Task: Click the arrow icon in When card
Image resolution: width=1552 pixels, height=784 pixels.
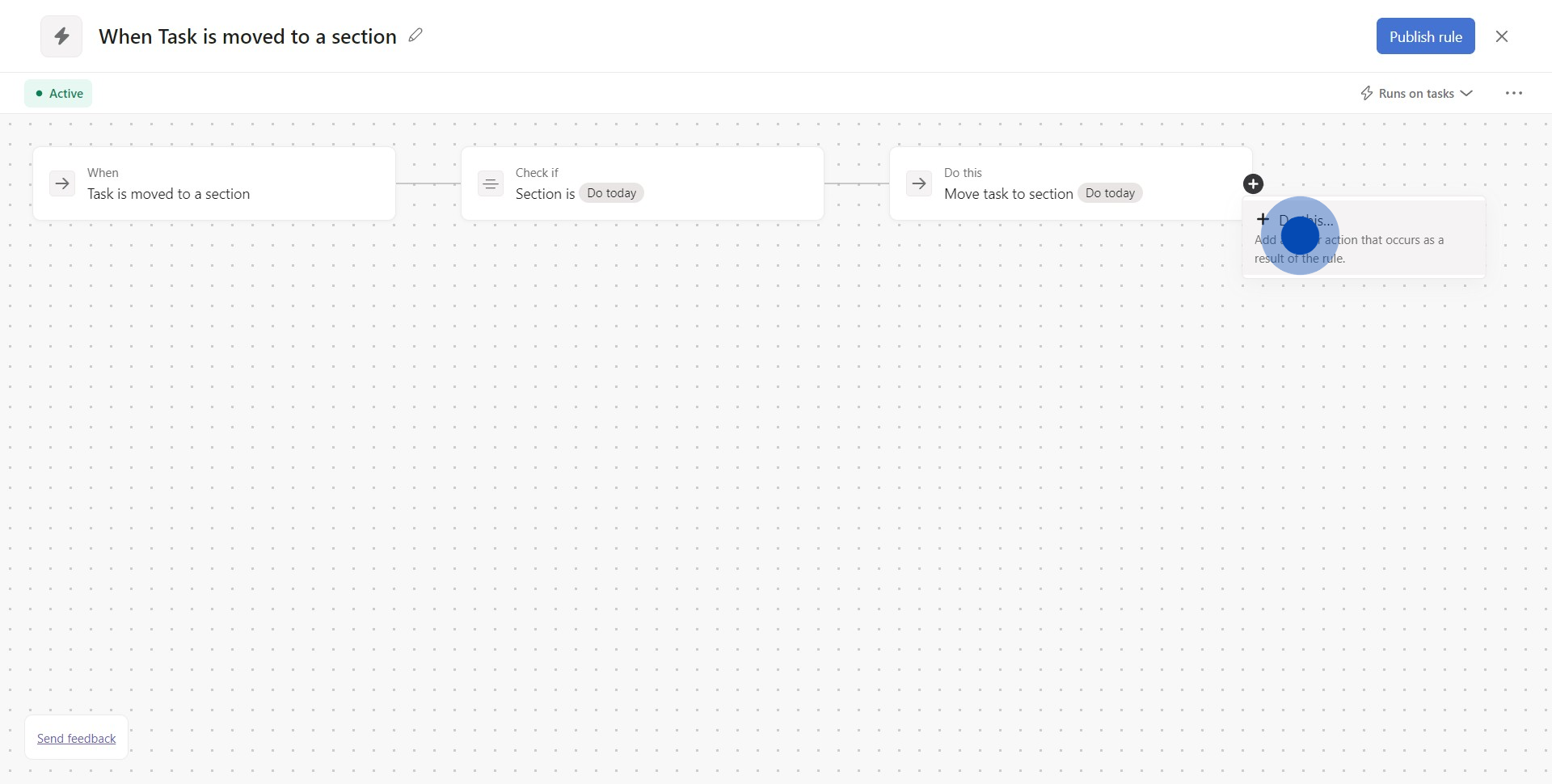Action: tap(62, 183)
